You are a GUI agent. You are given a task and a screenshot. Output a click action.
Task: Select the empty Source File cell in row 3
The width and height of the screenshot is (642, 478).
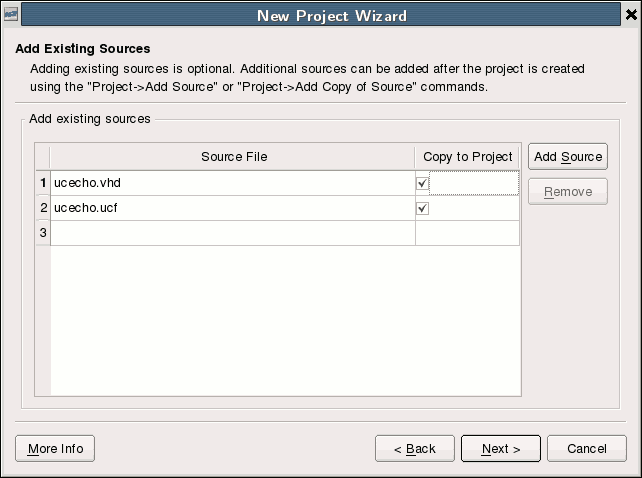tap(233, 233)
